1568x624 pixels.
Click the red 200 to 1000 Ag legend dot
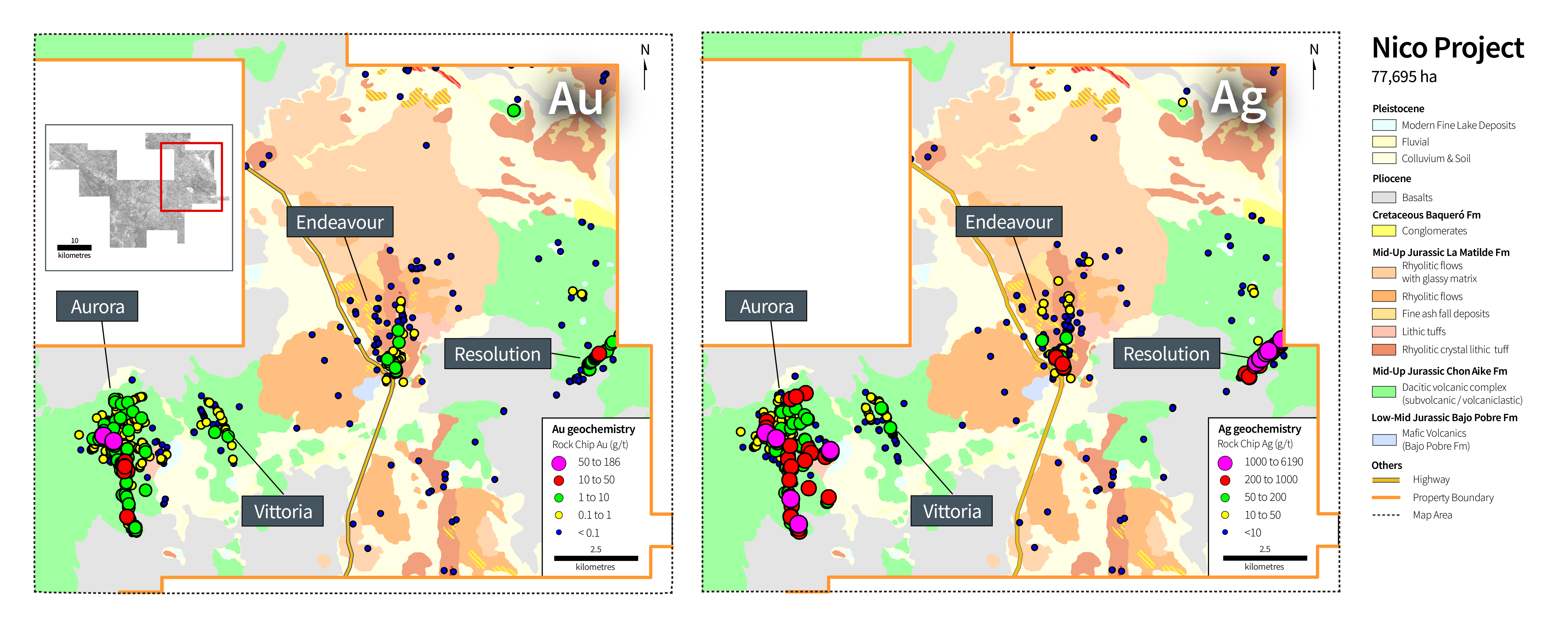1225,480
